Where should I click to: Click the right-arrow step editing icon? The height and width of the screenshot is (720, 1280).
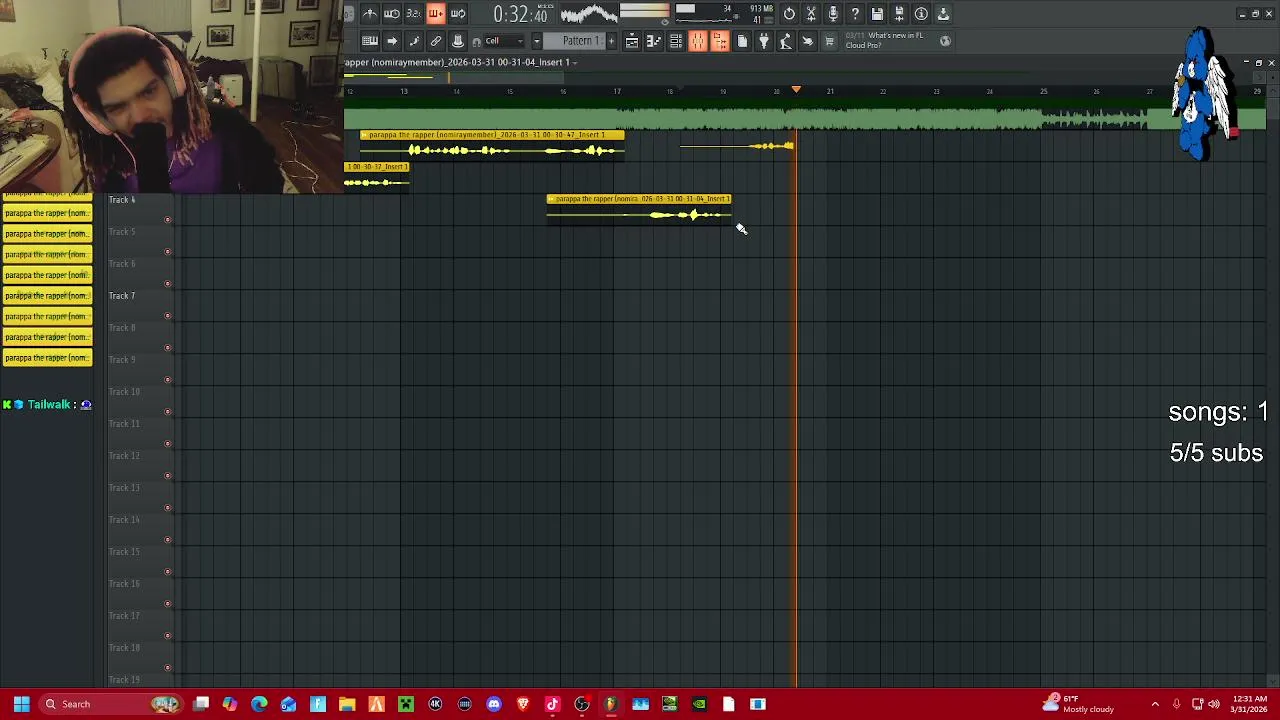coord(392,41)
